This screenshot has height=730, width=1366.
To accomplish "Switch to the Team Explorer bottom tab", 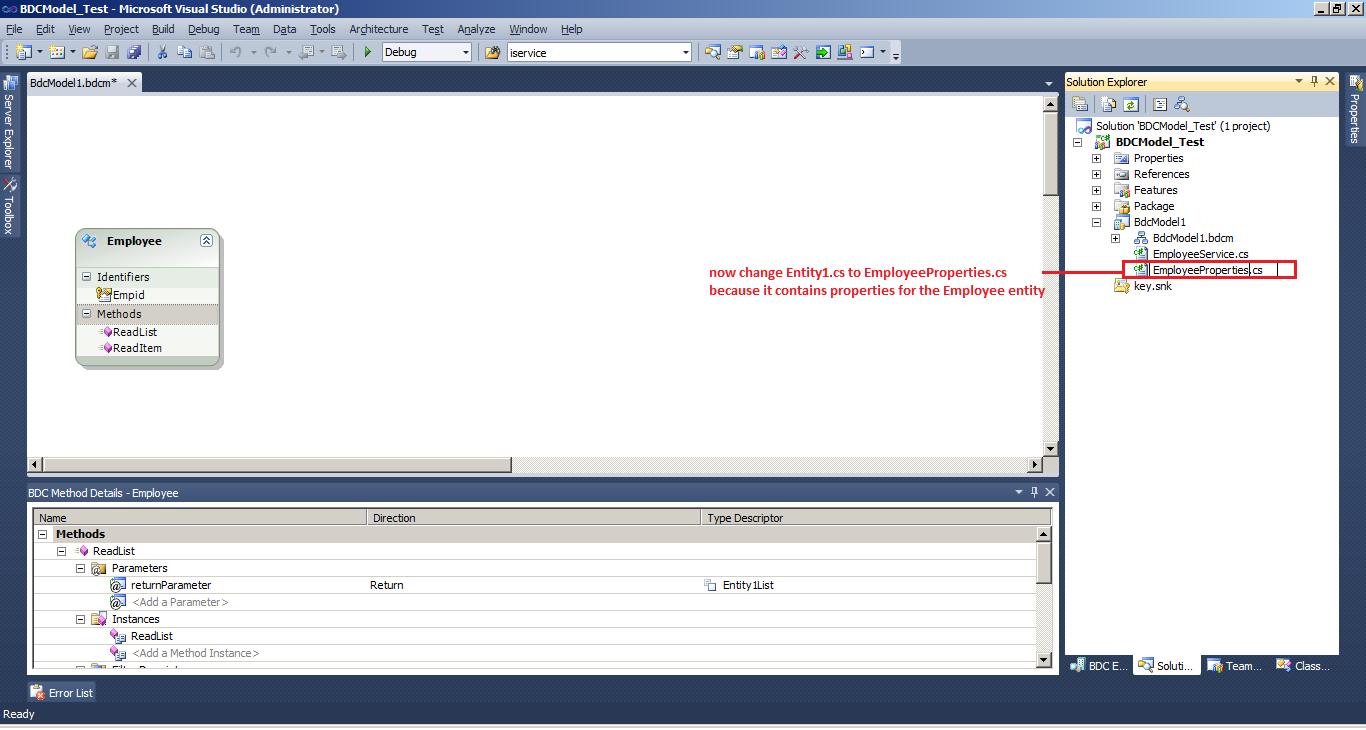I will pos(1234,665).
